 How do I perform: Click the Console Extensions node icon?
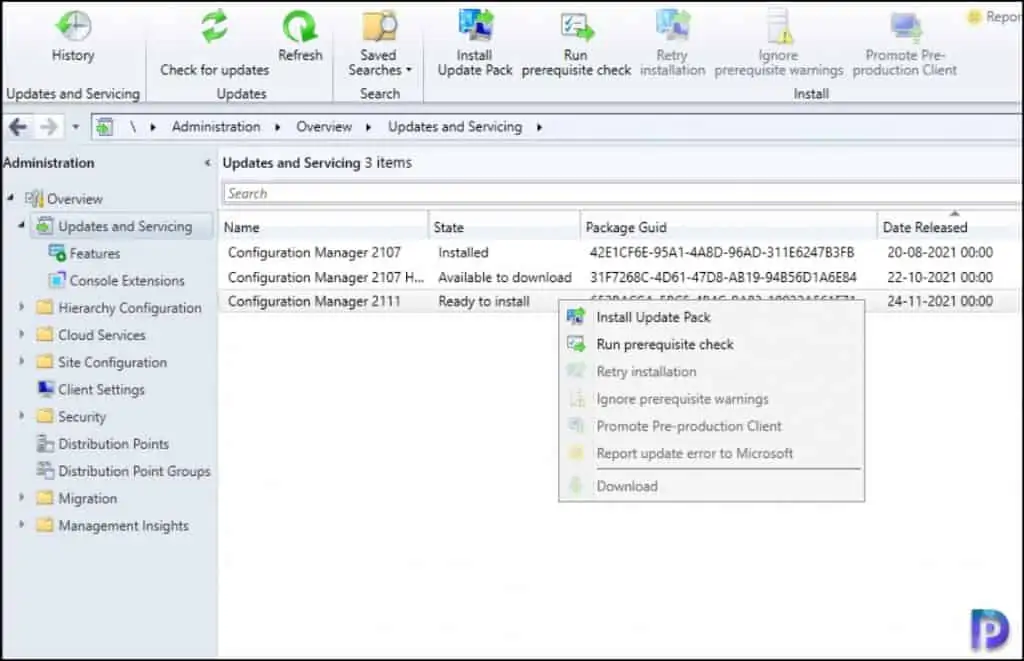pyautogui.click(x=57, y=280)
